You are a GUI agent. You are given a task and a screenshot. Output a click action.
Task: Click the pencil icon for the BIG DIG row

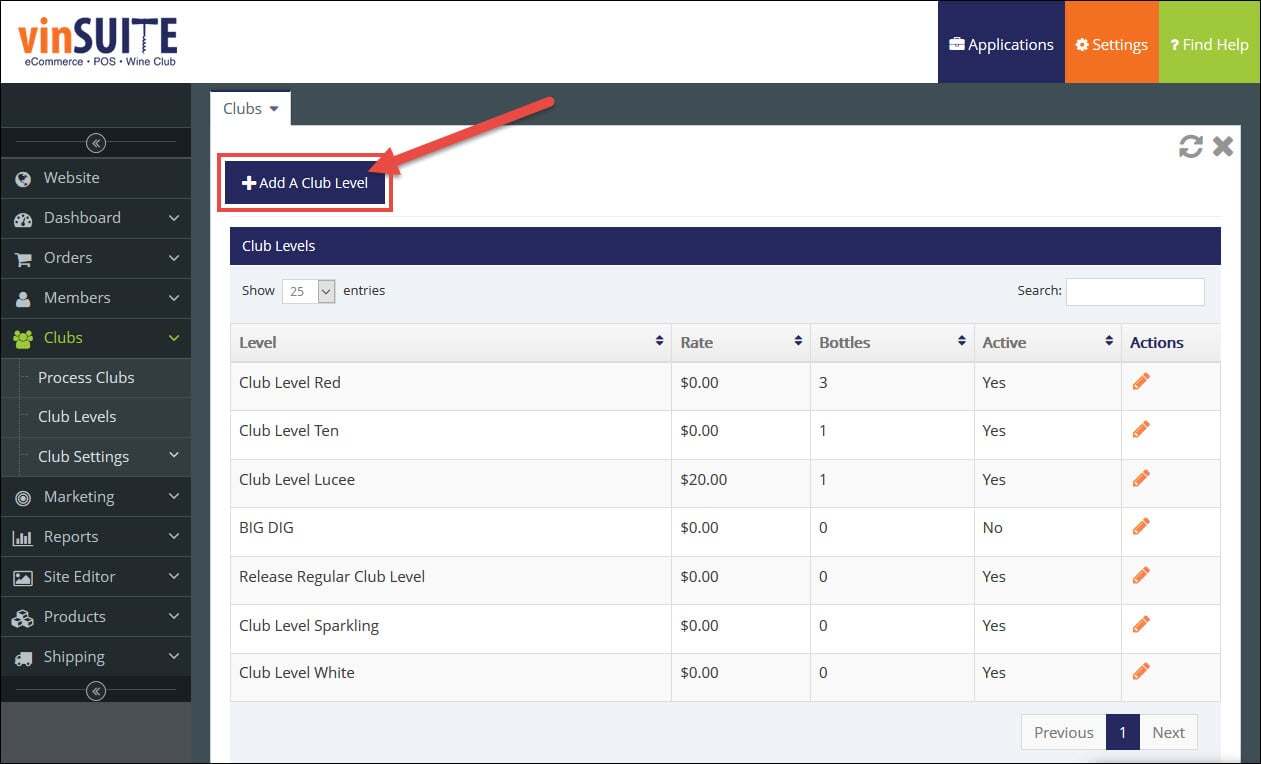(1141, 526)
